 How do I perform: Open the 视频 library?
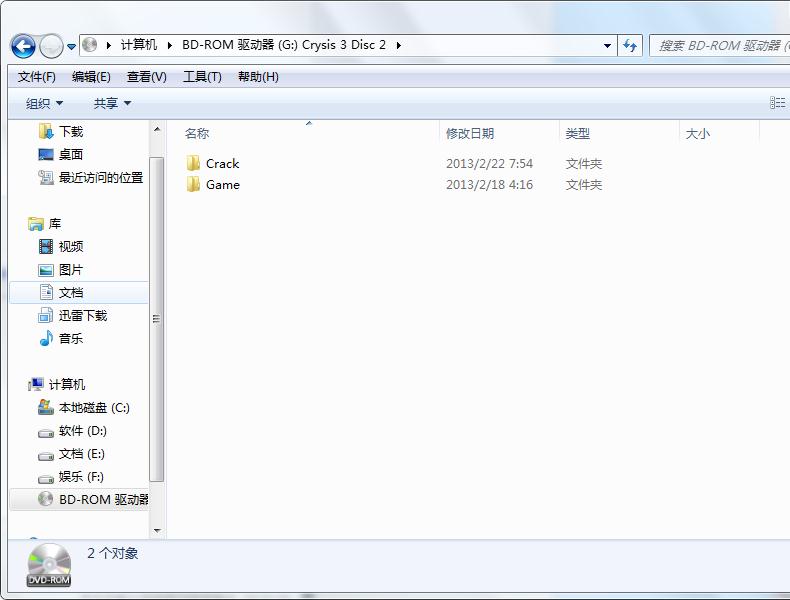[x=71, y=246]
